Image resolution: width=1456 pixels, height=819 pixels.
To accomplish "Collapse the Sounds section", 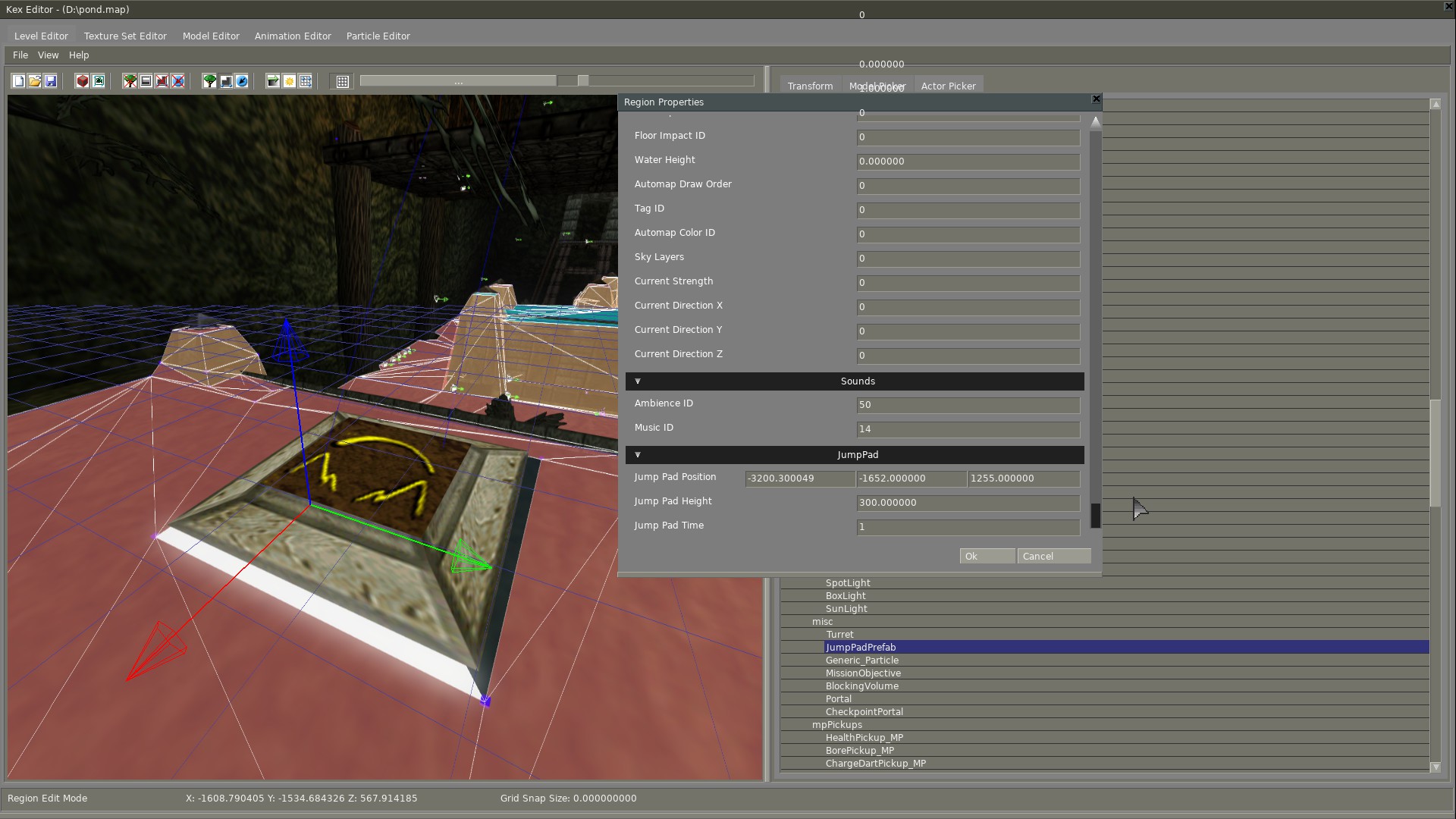I will coord(638,381).
